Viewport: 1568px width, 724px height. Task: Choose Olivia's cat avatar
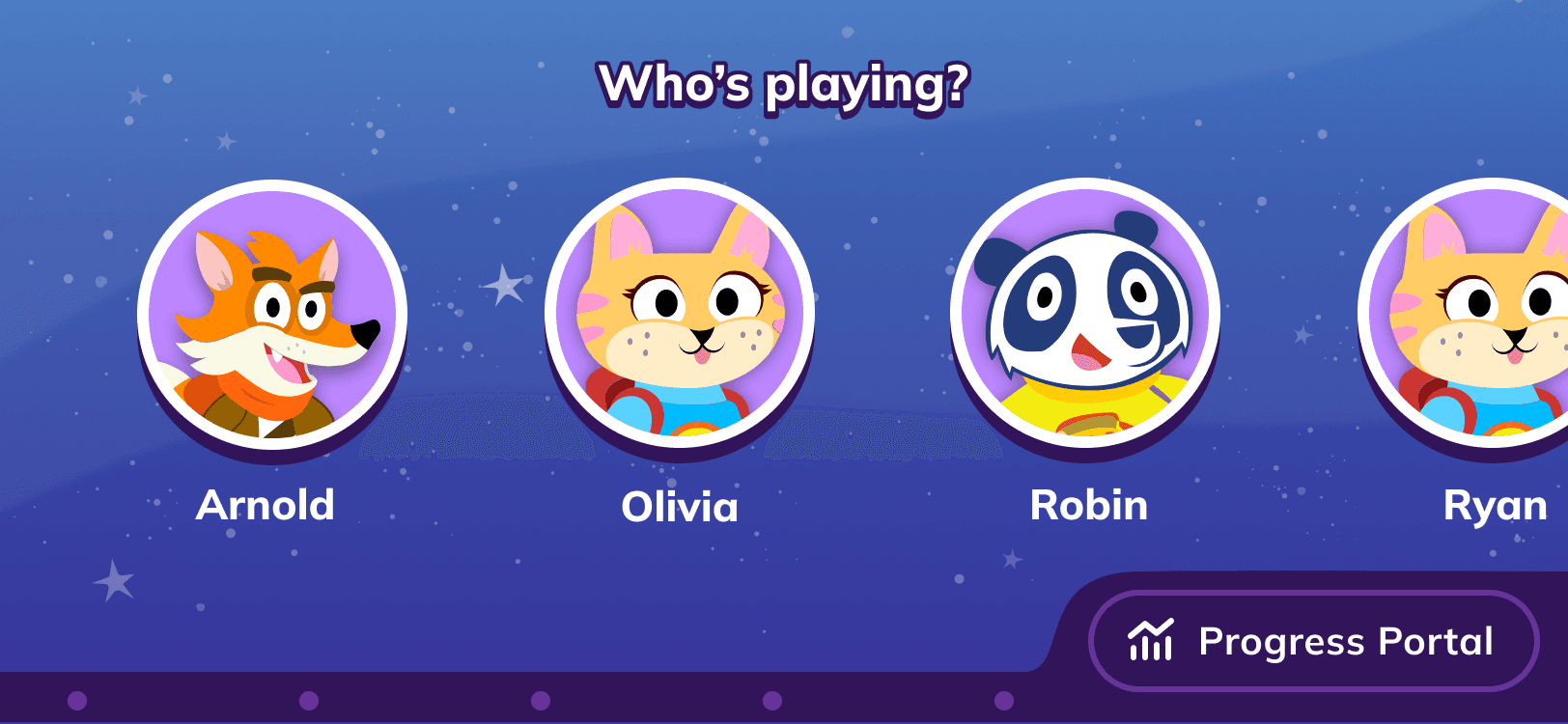pyautogui.click(x=680, y=314)
